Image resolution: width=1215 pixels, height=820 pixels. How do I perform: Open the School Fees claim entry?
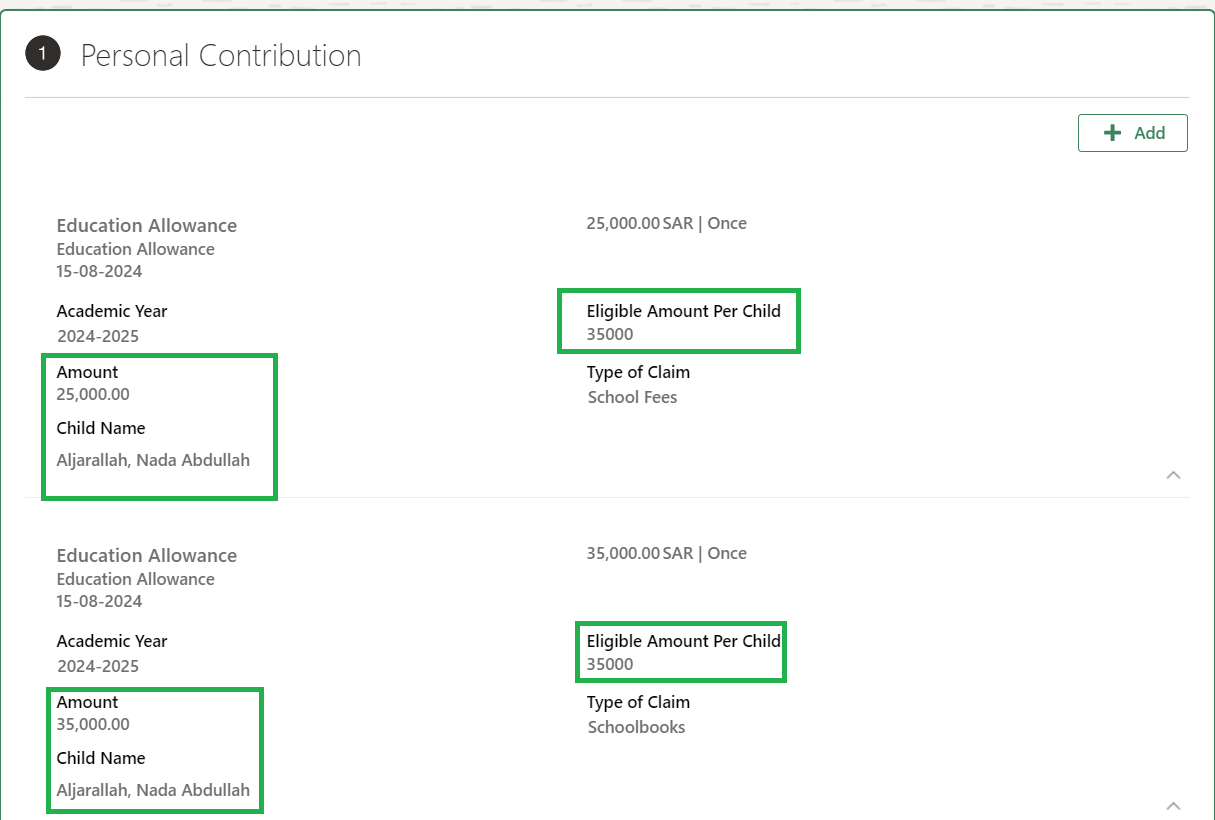(632, 397)
